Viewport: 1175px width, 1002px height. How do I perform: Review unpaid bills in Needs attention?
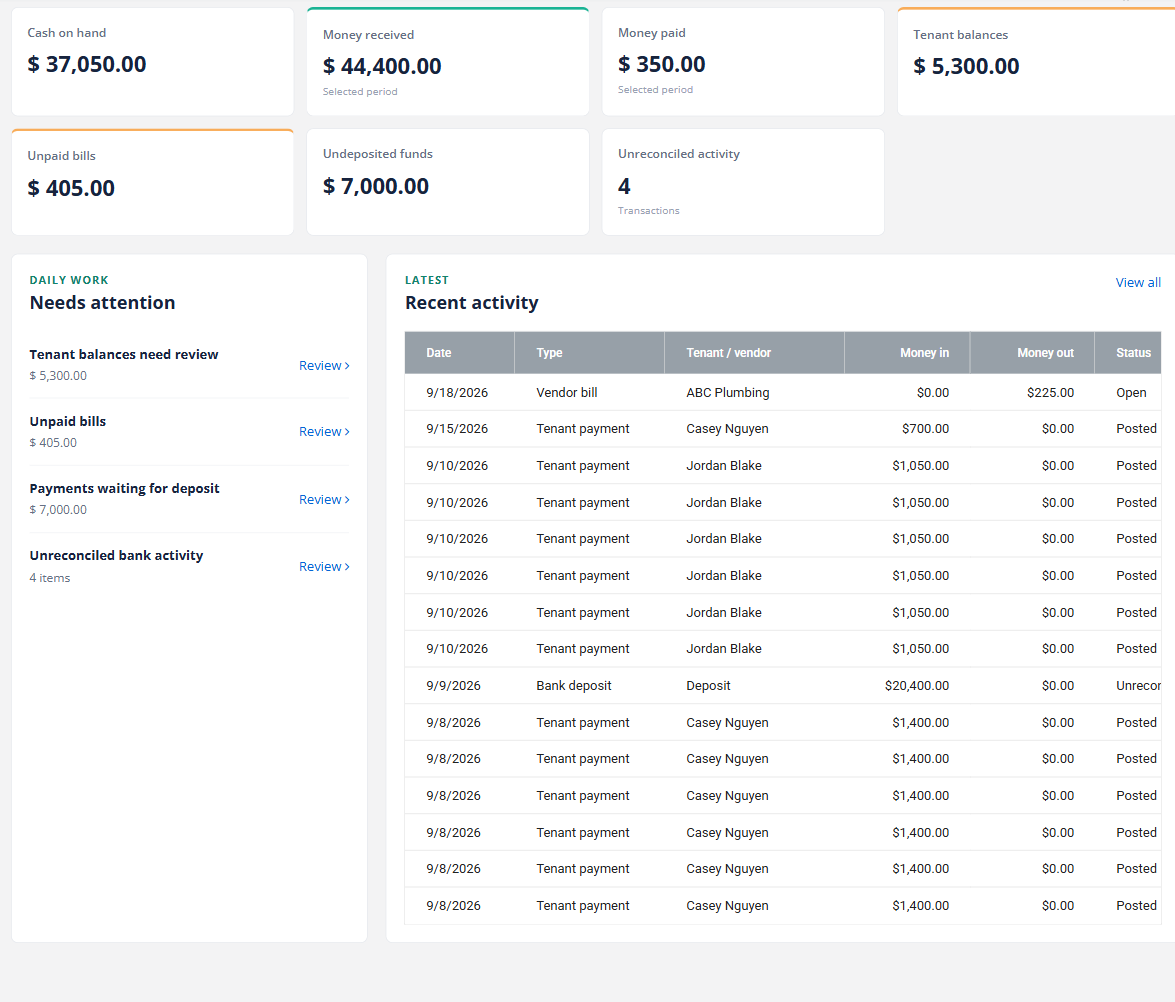[x=324, y=432]
